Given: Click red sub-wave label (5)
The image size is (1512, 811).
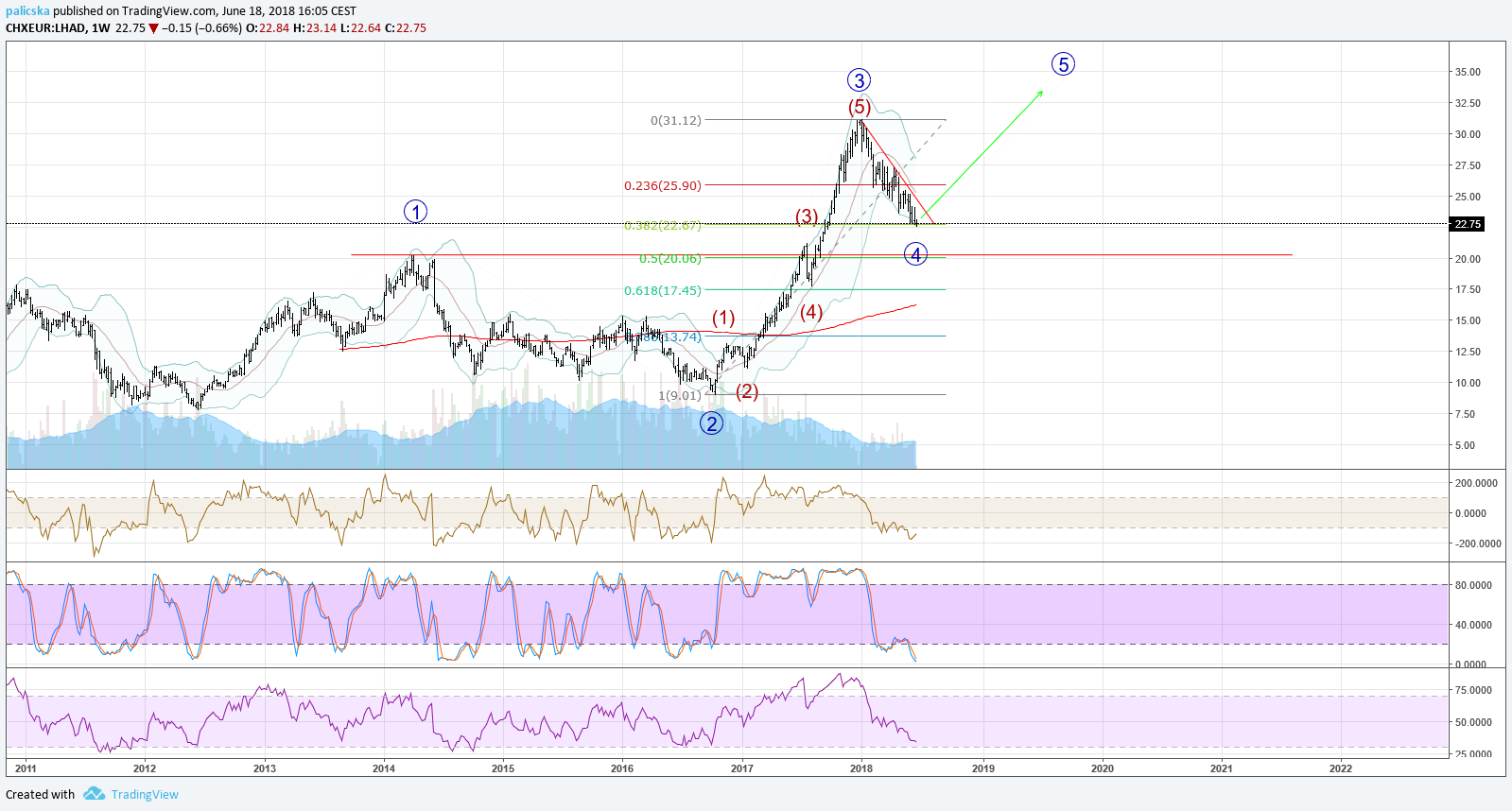Looking at the screenshot, I should (x=859, y=107).
